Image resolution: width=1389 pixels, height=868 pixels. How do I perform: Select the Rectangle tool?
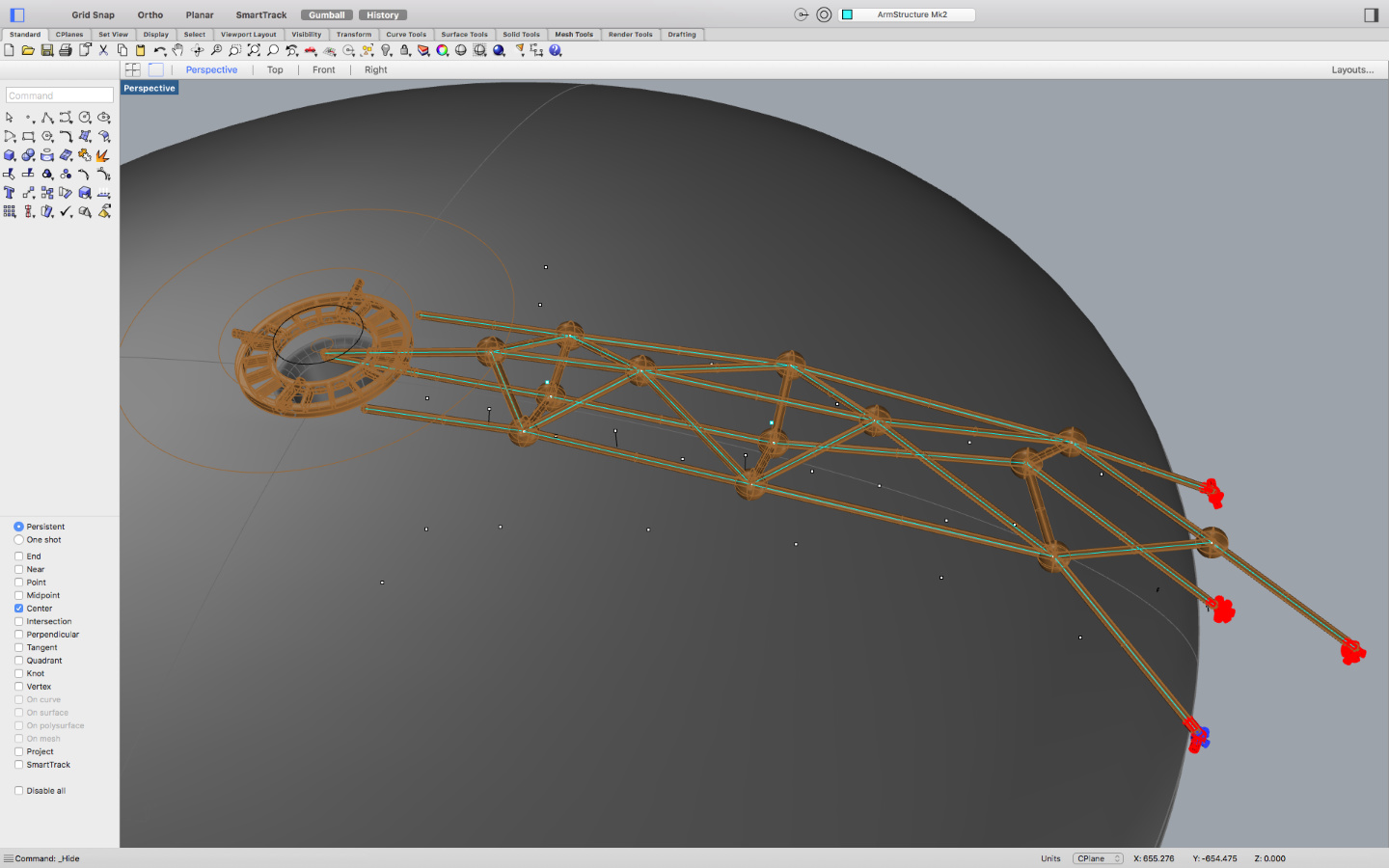click(28, 136)
